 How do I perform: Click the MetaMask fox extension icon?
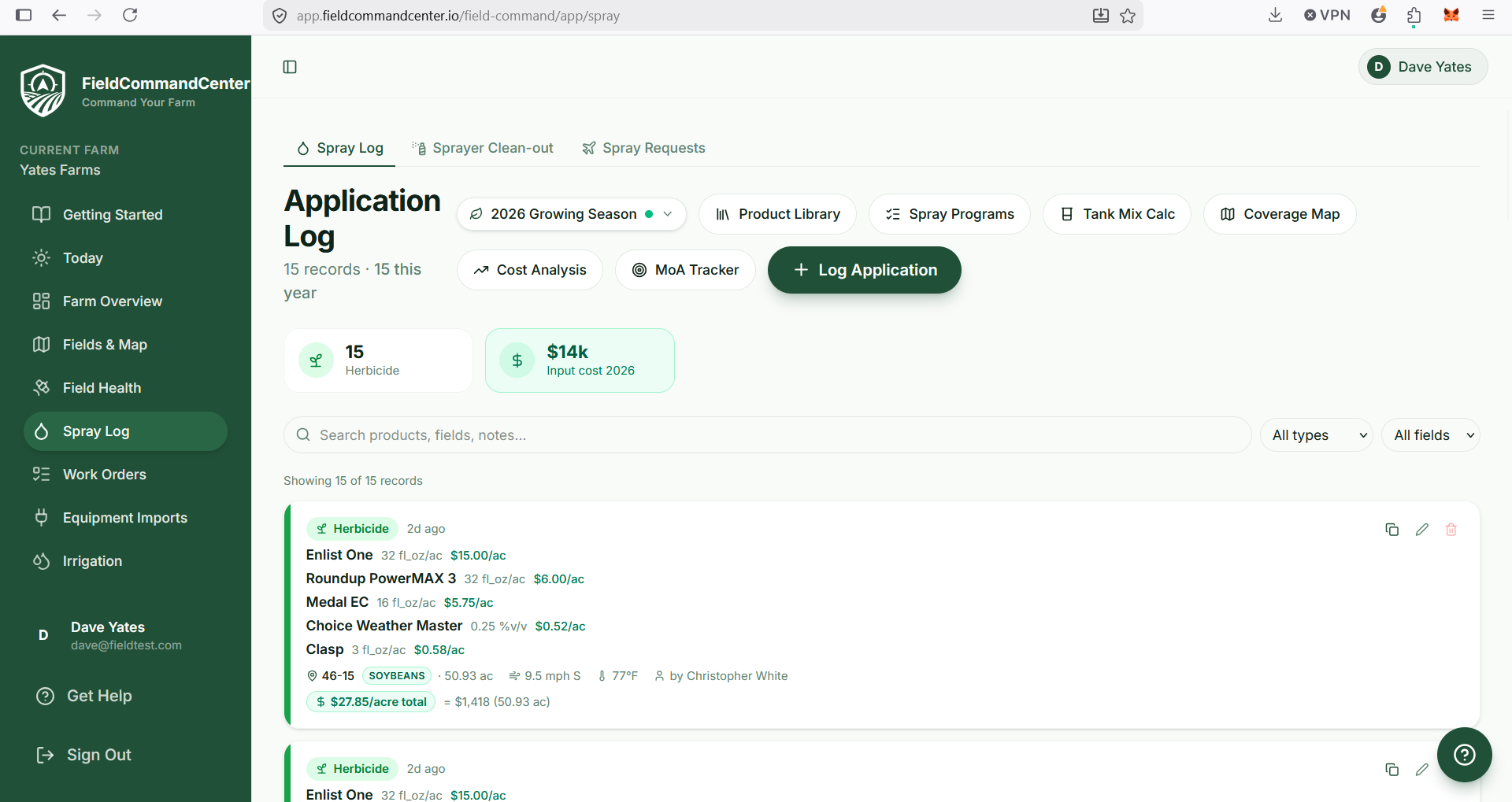pyautogui.click(x=1451, y=15)
